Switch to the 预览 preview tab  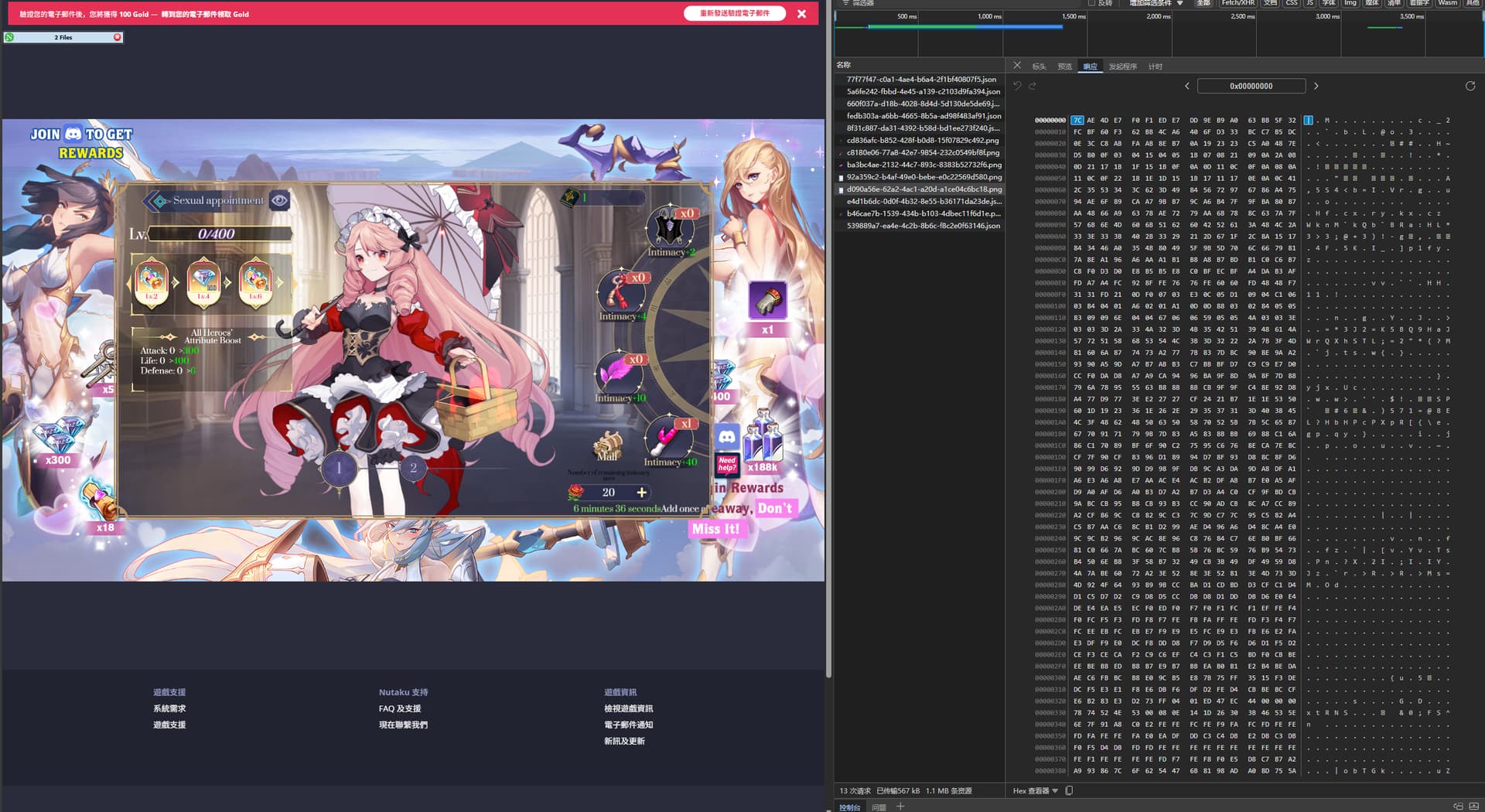pyautogui.click(x=1064, y=67)
